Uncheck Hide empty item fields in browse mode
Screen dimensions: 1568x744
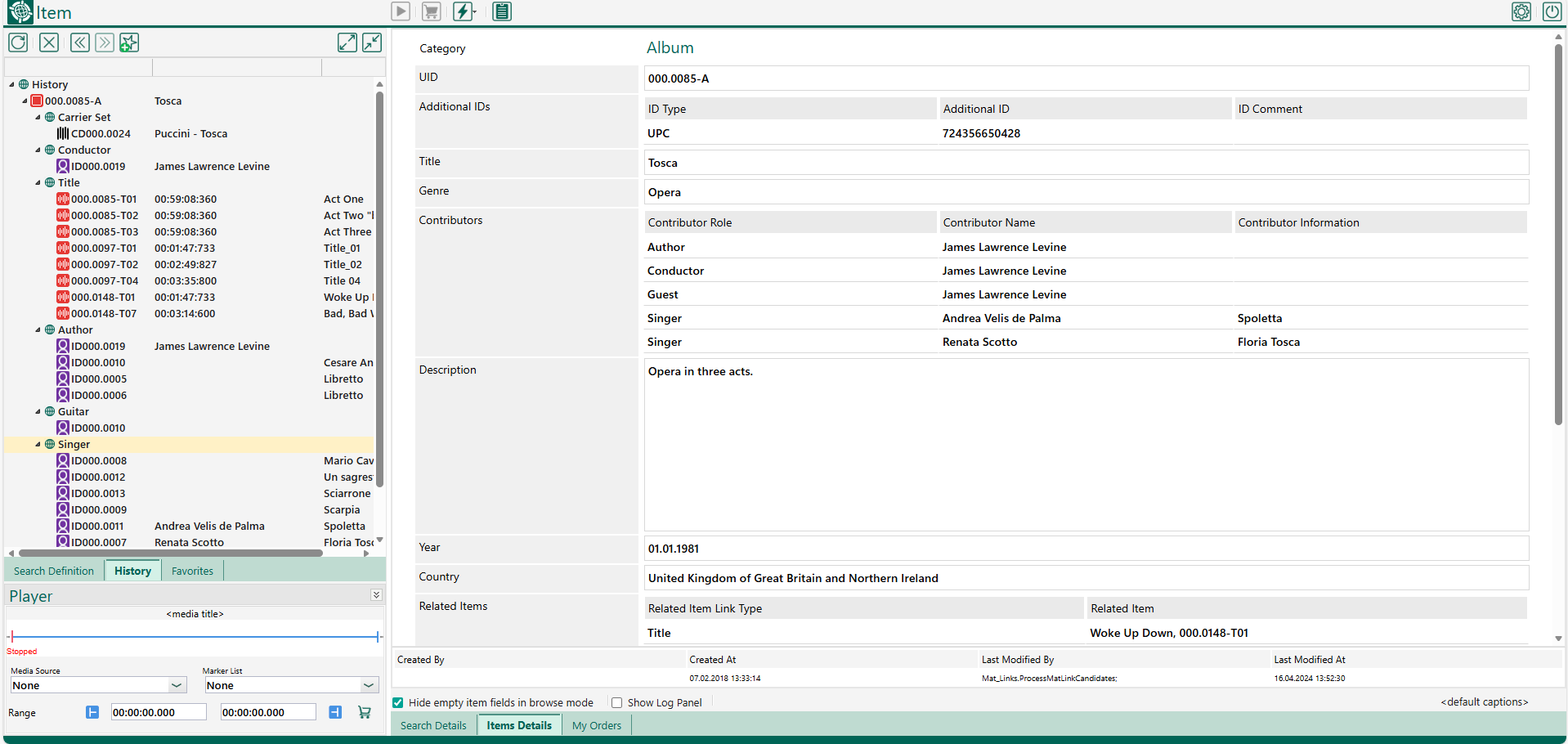[398, 702]
